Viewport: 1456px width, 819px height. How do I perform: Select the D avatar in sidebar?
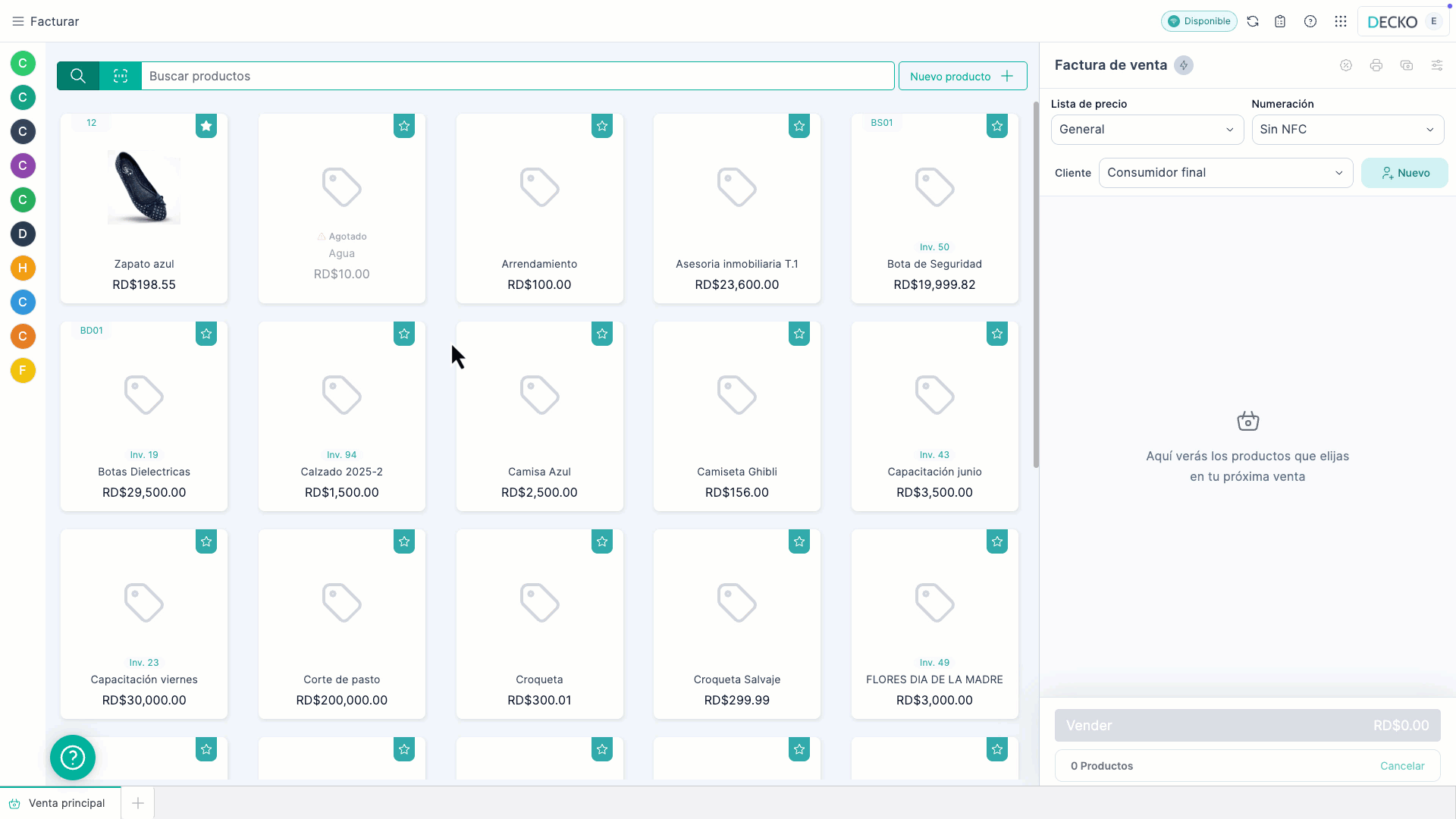point(23,234)
